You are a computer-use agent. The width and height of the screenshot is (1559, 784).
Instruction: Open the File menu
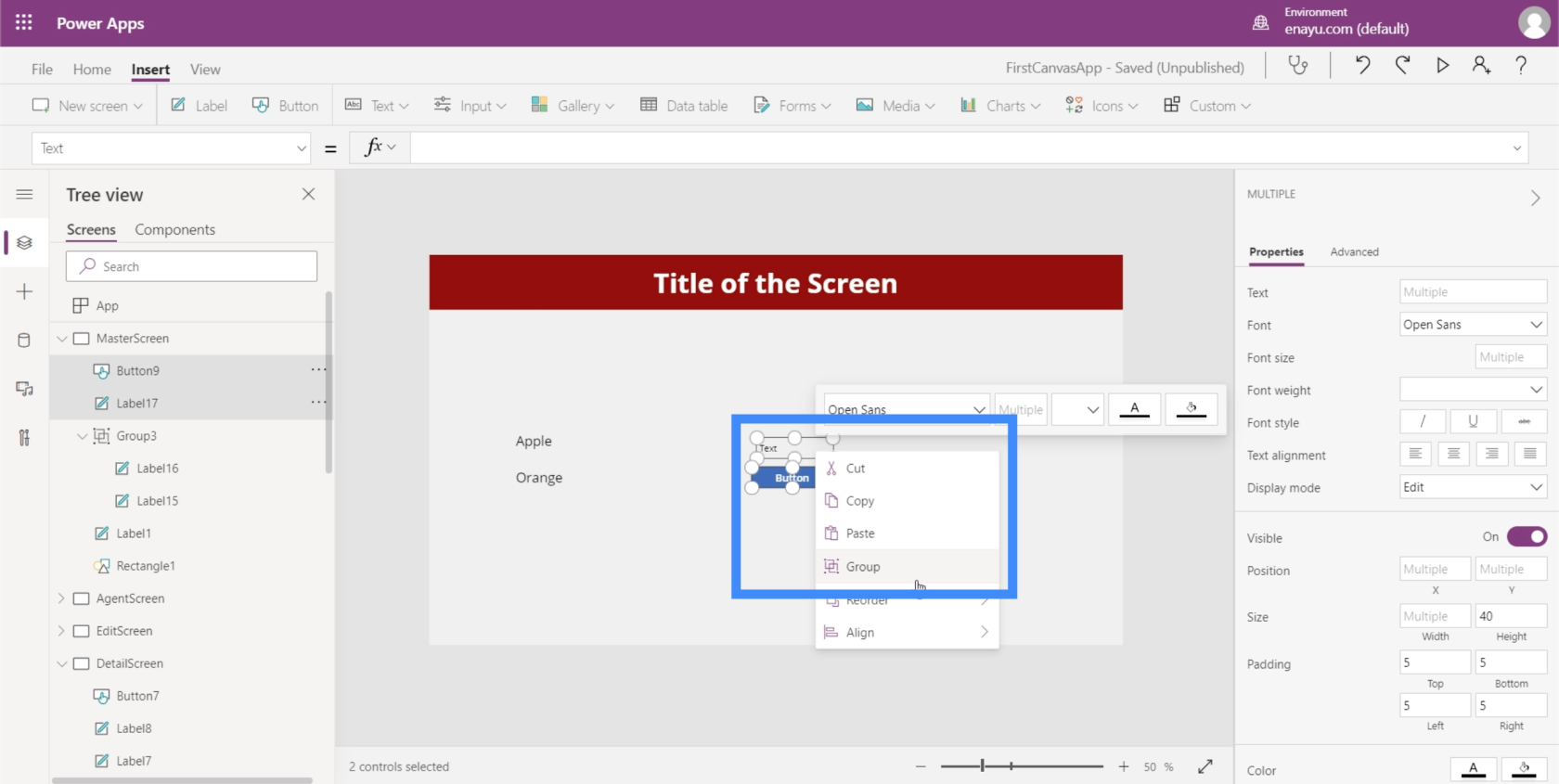coord(42,70)
